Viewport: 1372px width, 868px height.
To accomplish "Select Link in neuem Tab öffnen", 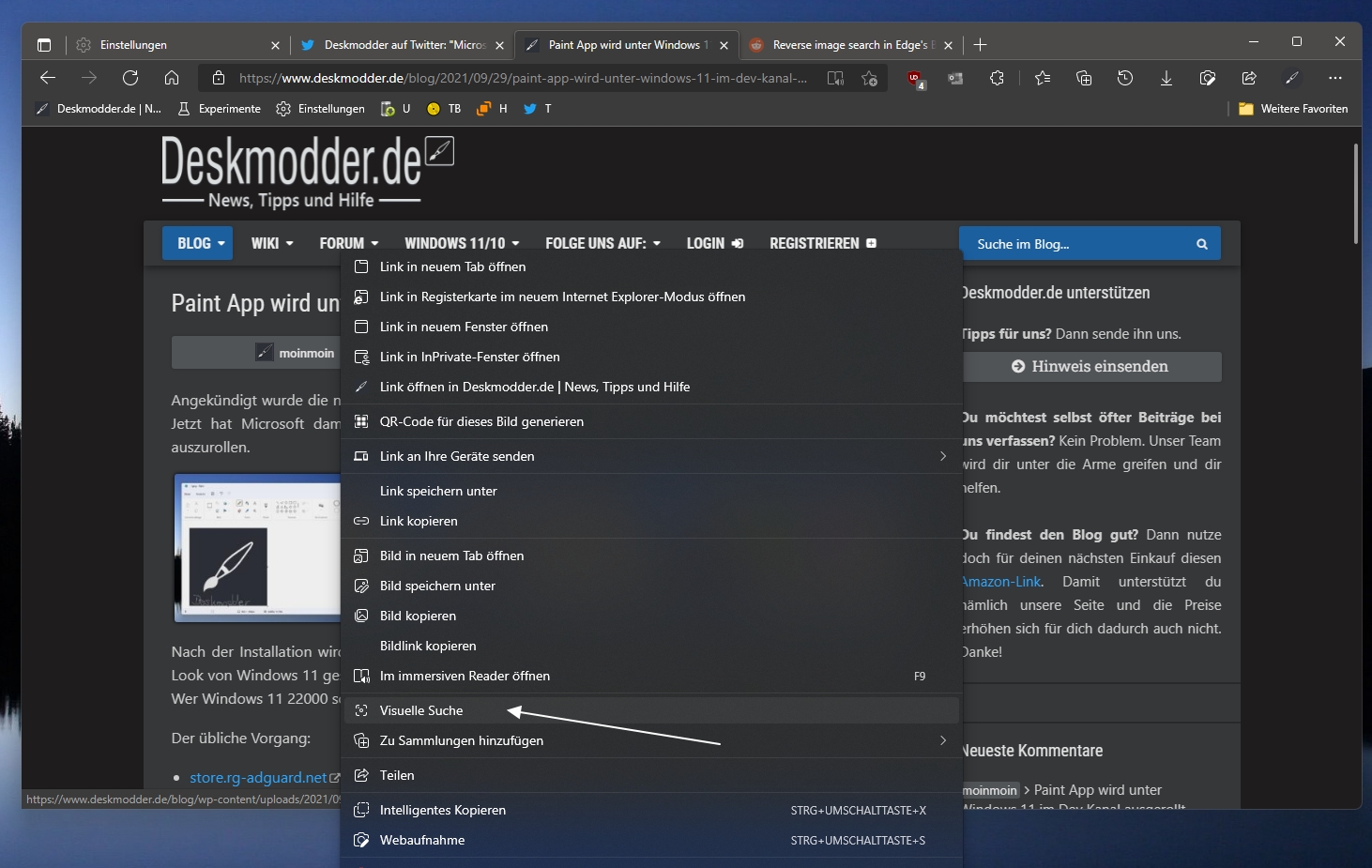I will click(x=651, y=266).
